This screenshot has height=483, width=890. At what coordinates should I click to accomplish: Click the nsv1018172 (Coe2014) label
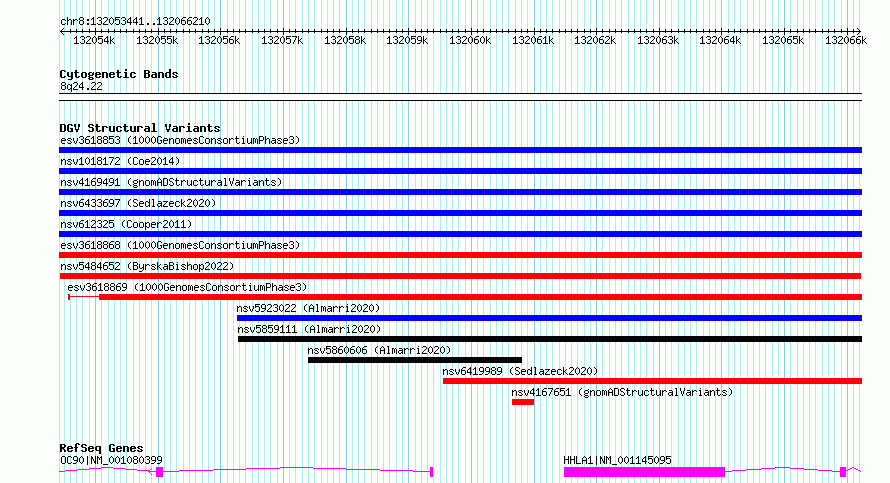point(120,161)
